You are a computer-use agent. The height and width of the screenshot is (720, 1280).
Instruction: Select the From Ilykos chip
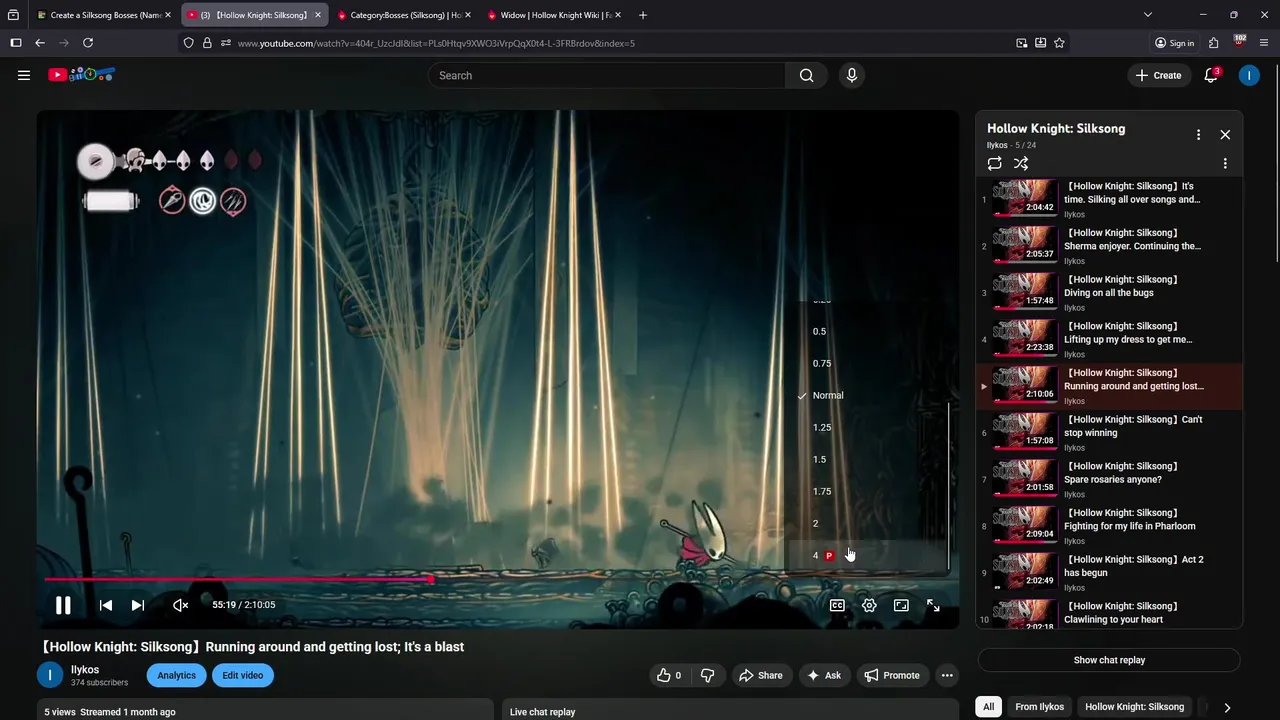tap(1039, 707)
